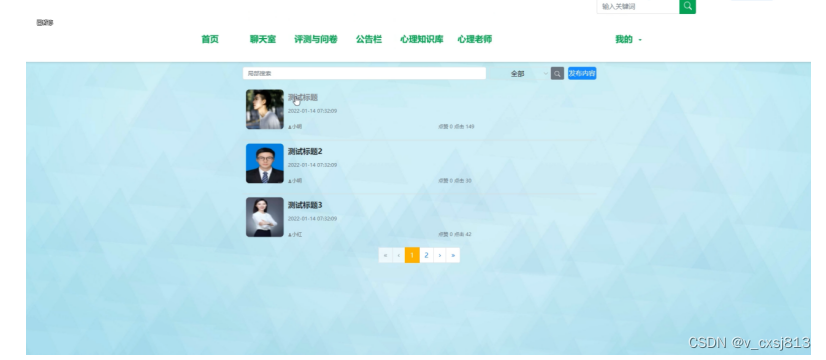Image resolution: width=826 pixels, height=360 pixels.
Task: Open 评测与问卷 menu item
Action: (x=316, y=39)
